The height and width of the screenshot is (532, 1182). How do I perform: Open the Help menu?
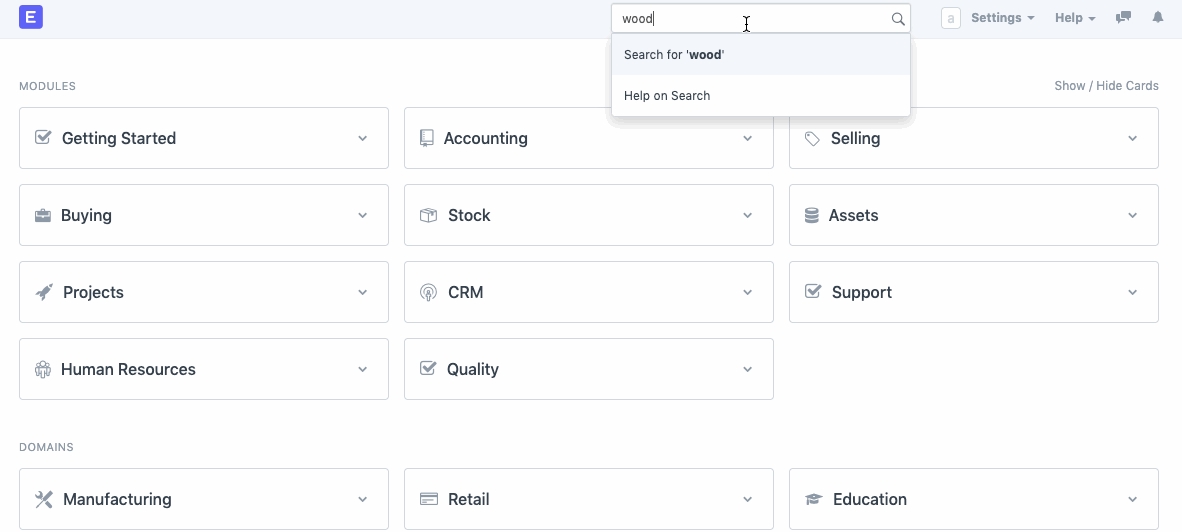(x=1075, y=18)
